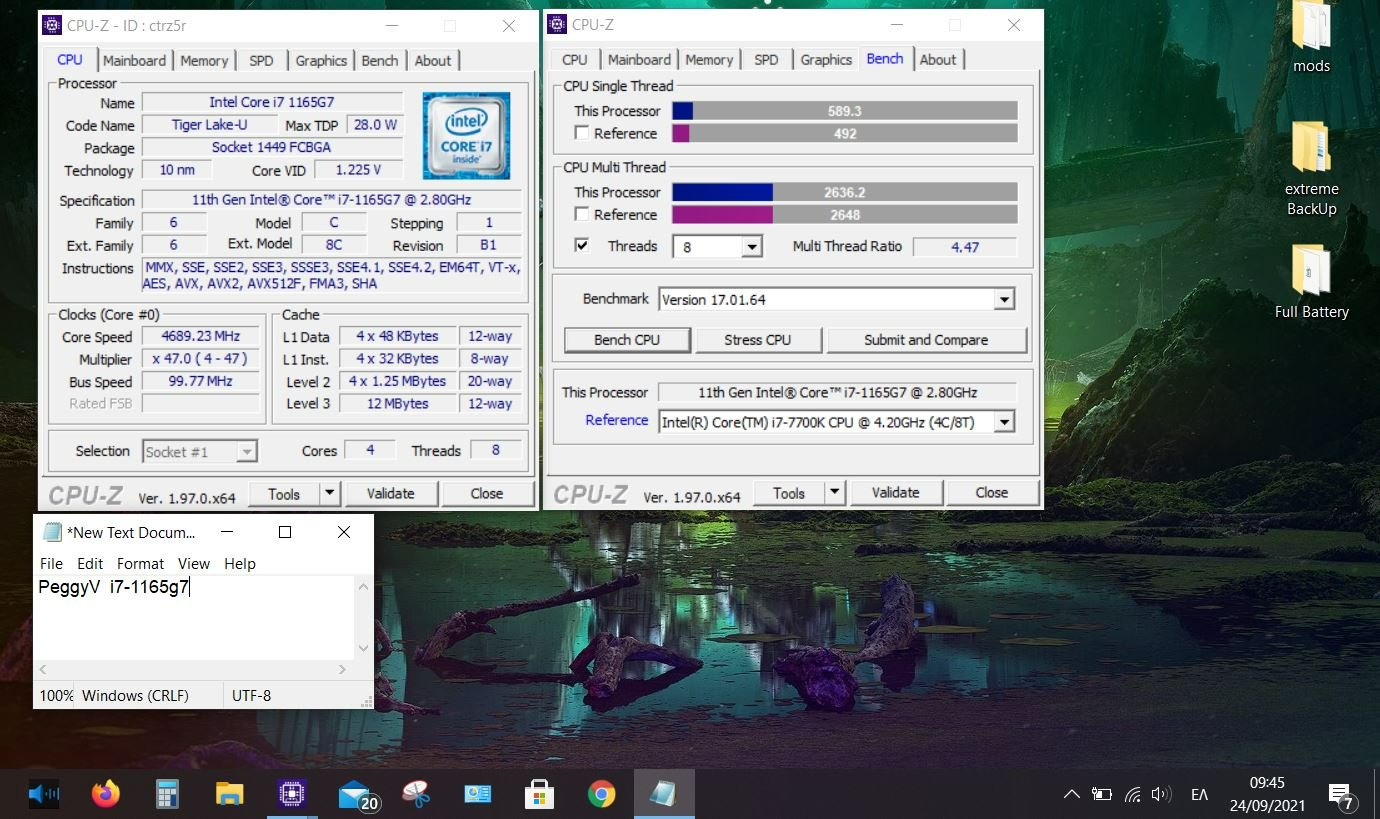Switch to Mainboard tab in left CPU-Z
The image size is (1380, 819).
pyautogui.click(x=134, y=61)
